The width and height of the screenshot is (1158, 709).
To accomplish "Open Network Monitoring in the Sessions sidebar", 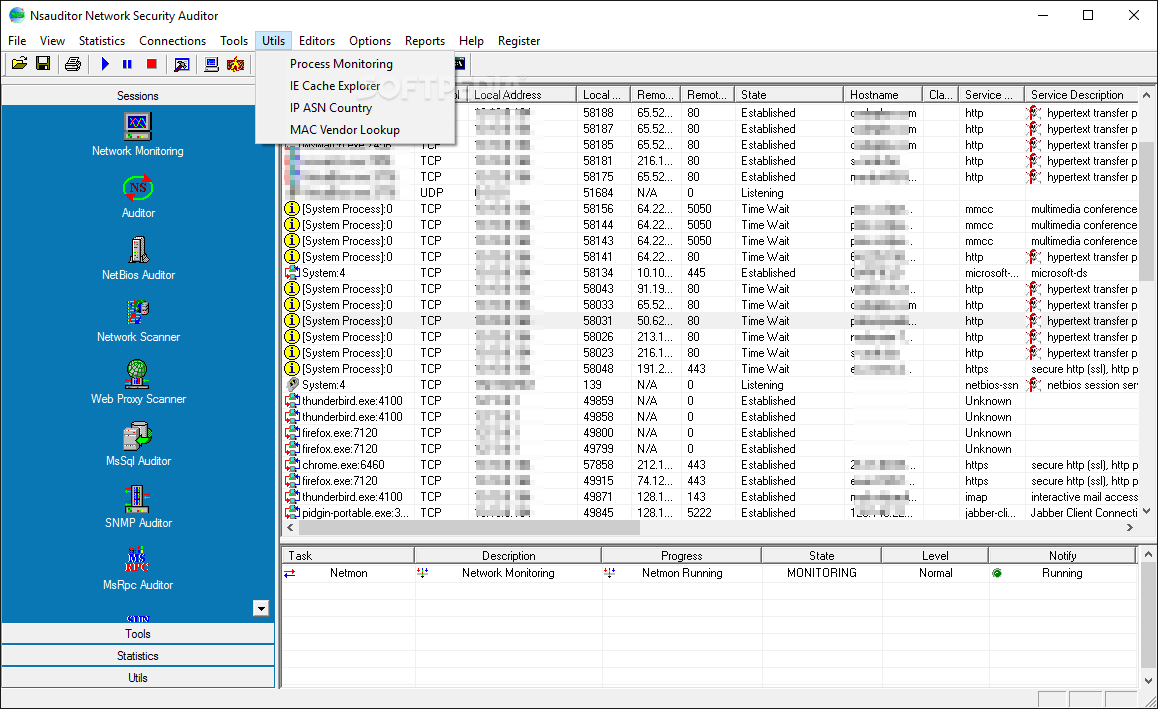I will (x=138, y=134).
